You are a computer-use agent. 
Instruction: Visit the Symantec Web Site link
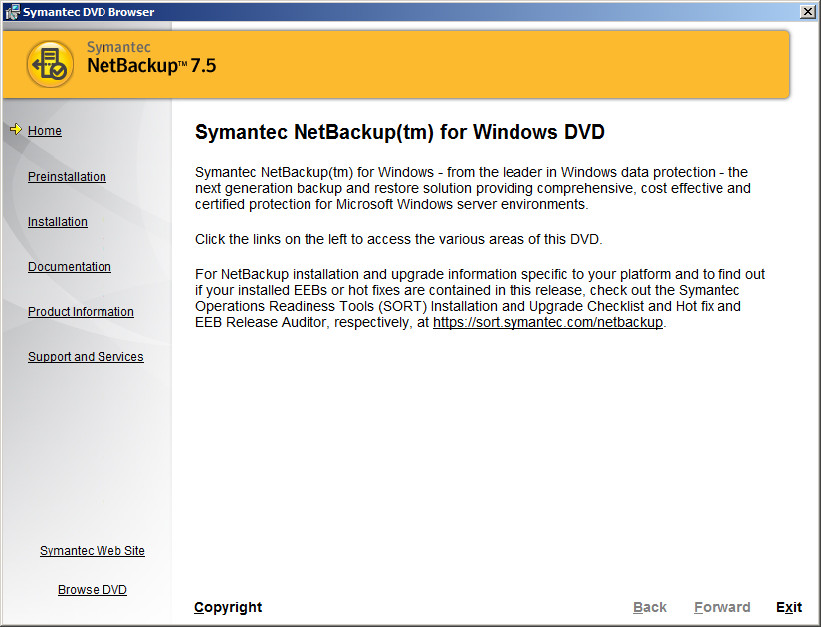click(92, 550)
